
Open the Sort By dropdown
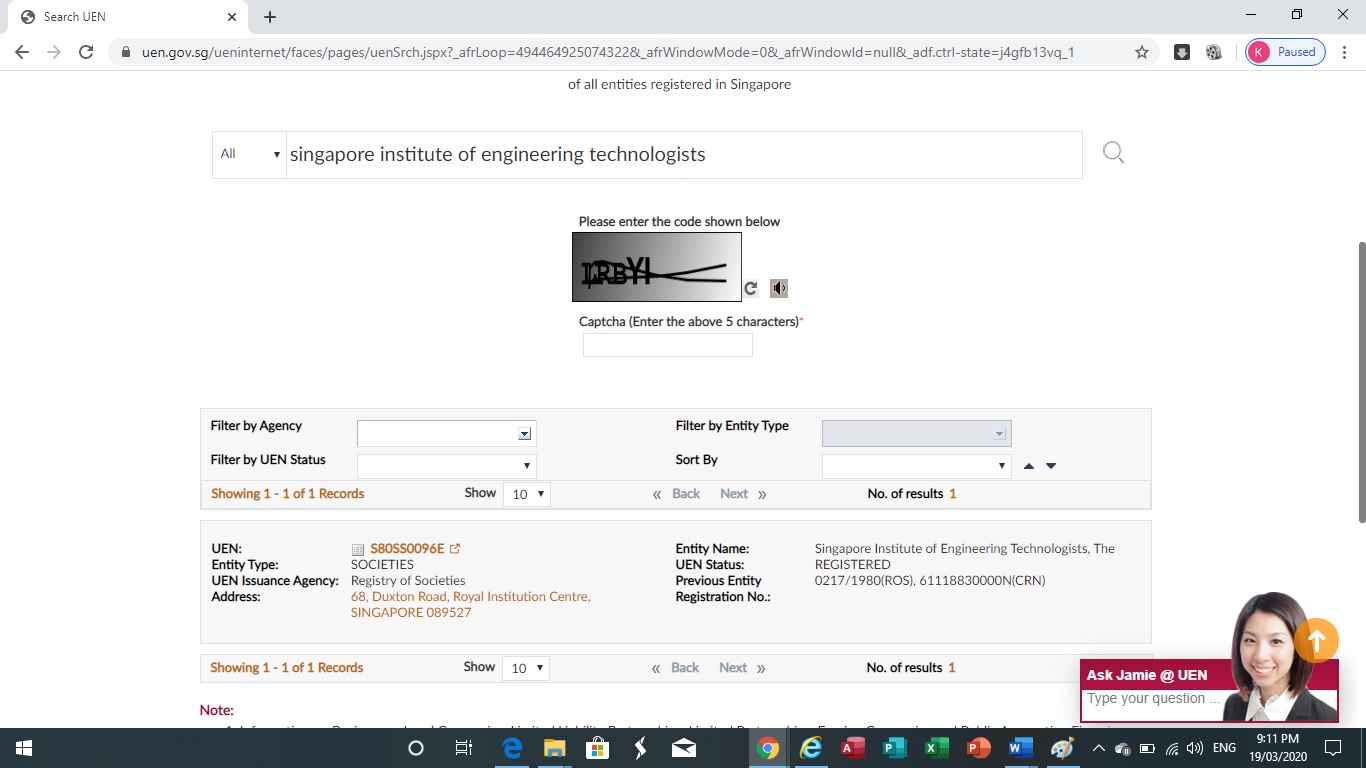(x=916, y=466)
